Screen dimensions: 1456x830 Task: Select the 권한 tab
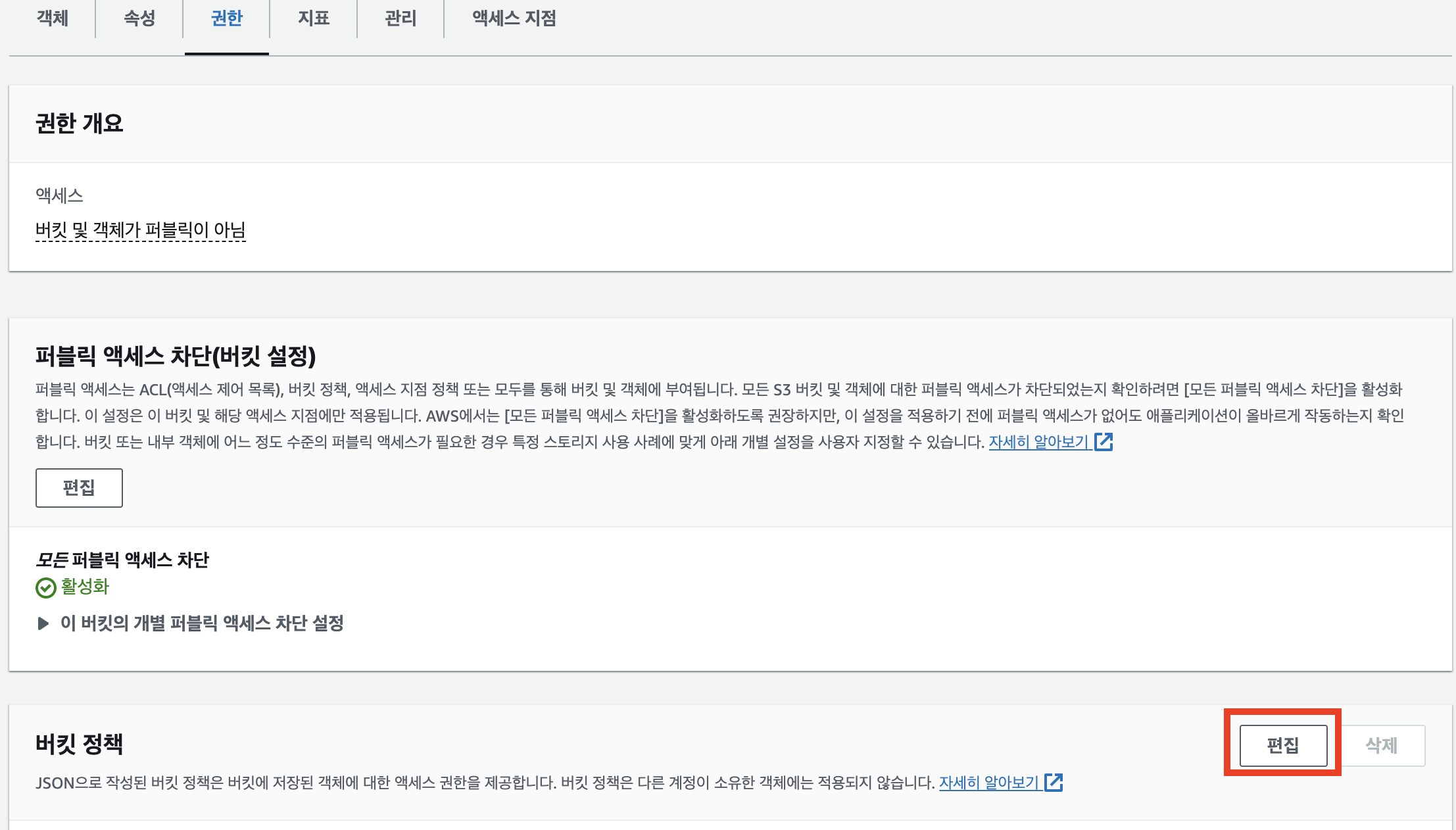[227, 18]
